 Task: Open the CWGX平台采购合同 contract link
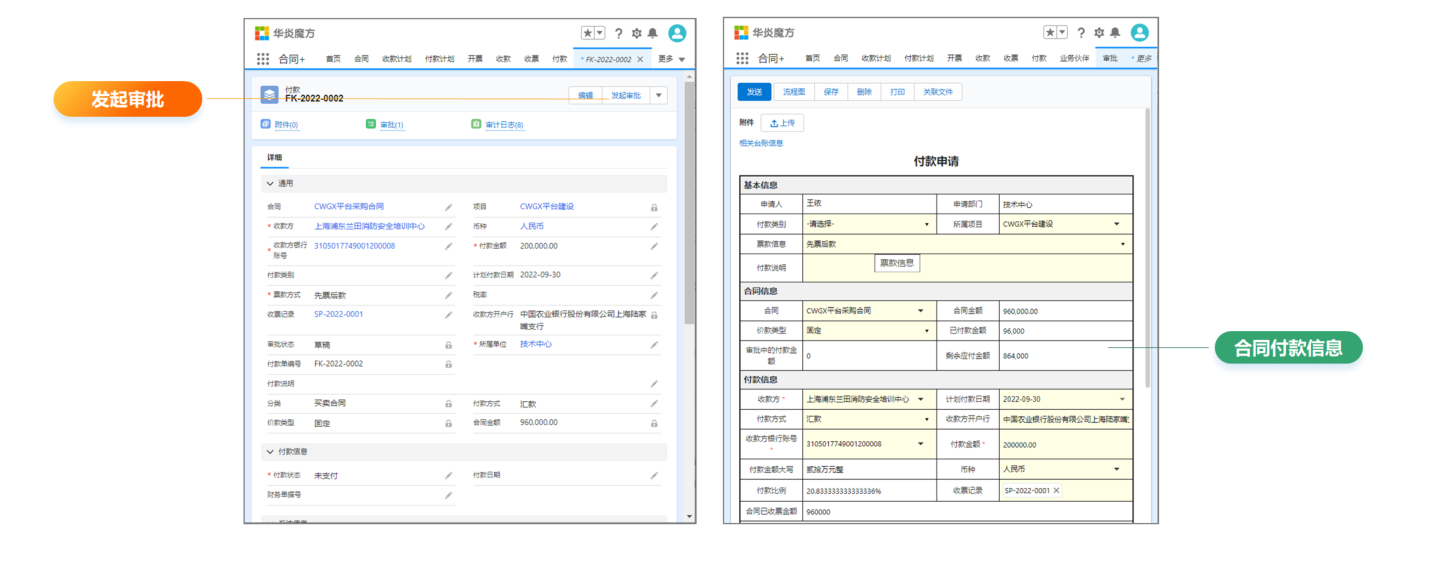349,207
